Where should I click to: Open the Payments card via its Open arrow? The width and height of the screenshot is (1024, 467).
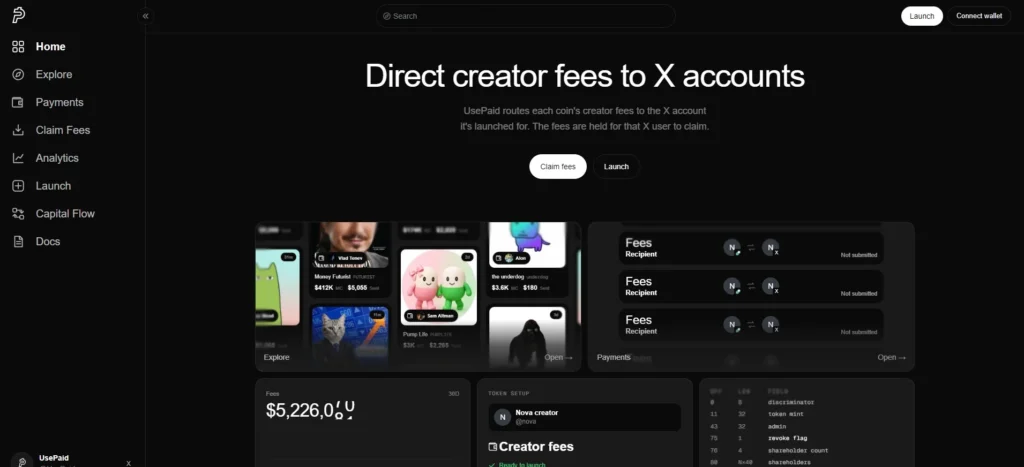pyautogui.click(x=891, y=357)
